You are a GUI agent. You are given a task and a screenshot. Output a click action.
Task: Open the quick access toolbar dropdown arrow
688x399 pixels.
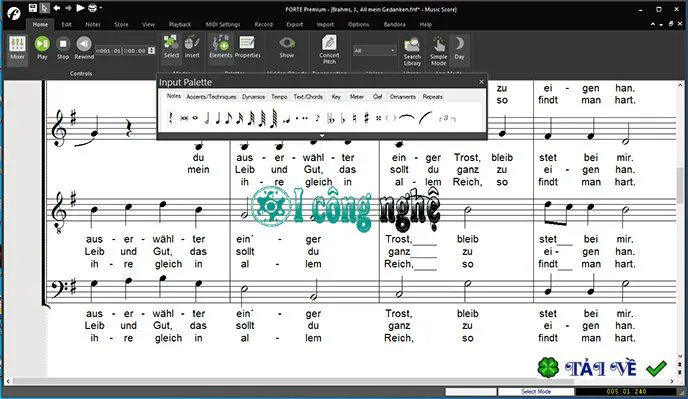point(101,8)
